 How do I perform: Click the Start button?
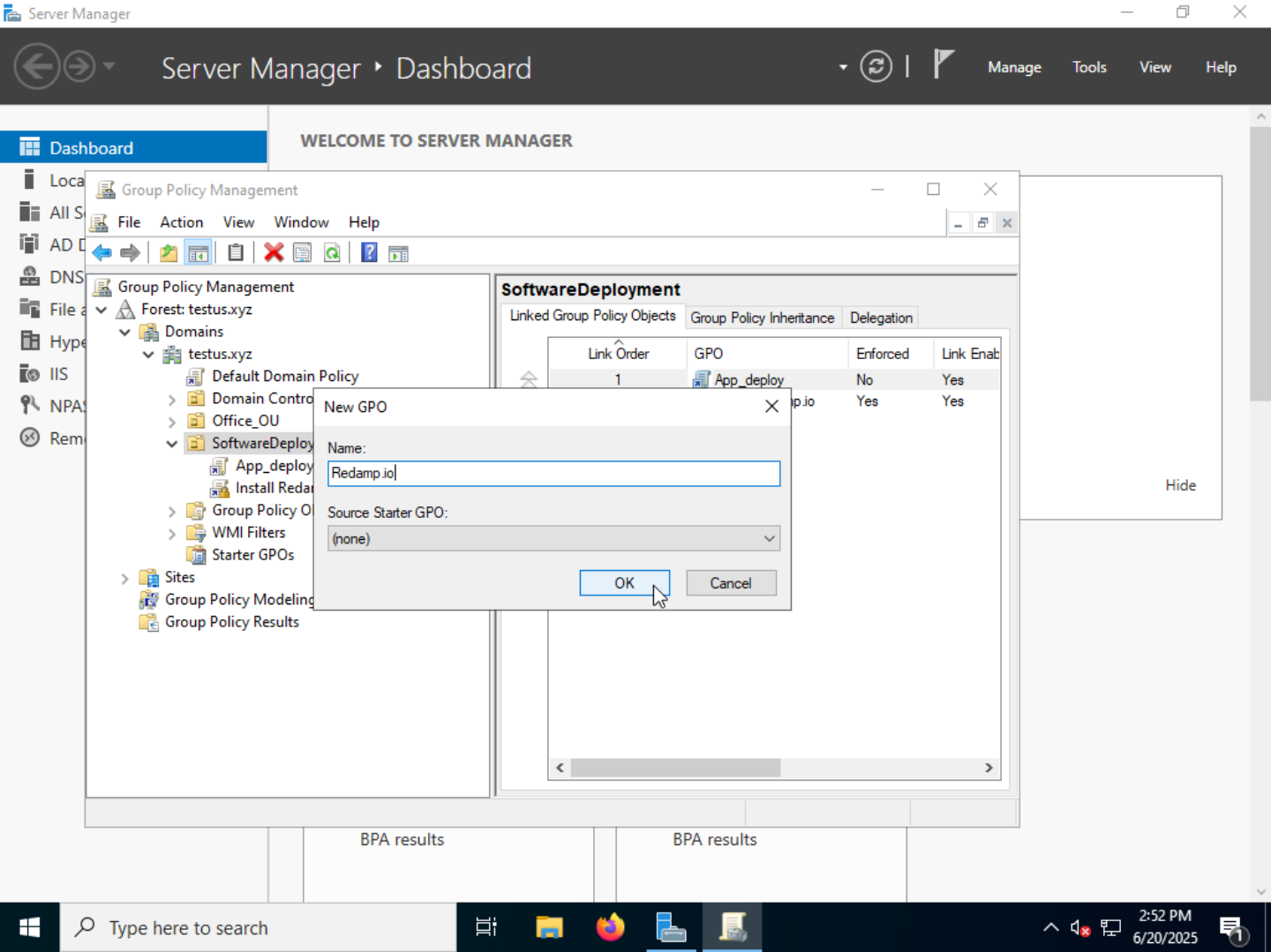click(30, 927)
